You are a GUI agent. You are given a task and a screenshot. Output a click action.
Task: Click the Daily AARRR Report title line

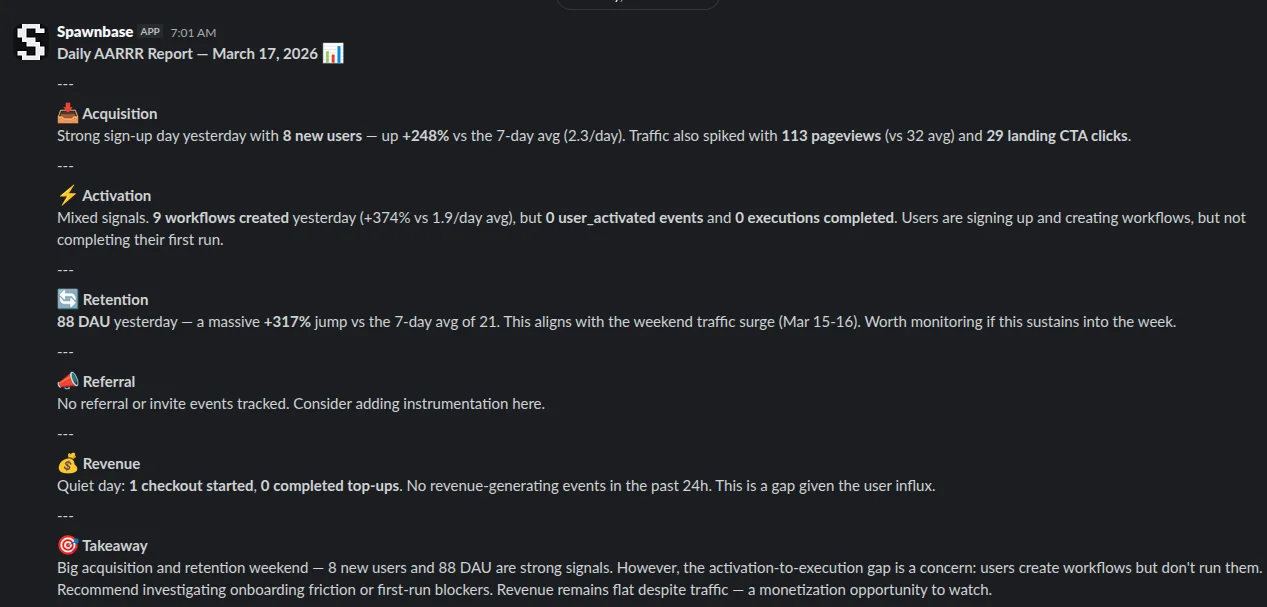(189, 54)
